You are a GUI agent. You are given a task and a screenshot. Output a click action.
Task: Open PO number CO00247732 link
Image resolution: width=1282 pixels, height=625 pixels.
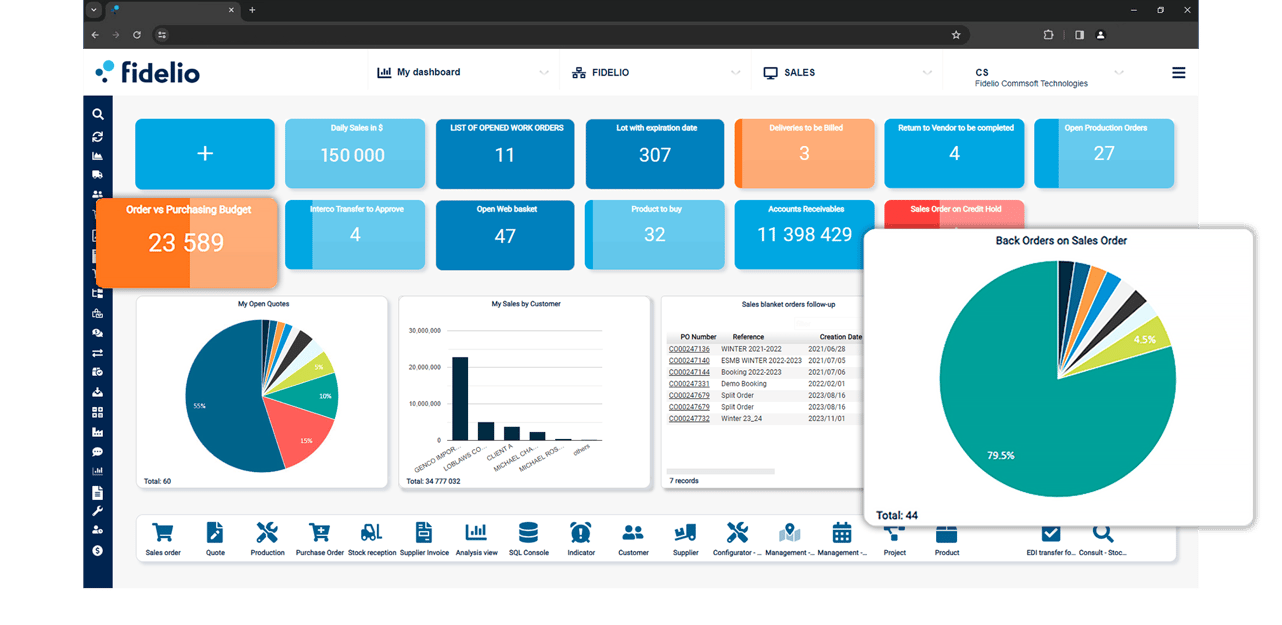(x=689, y=419)
